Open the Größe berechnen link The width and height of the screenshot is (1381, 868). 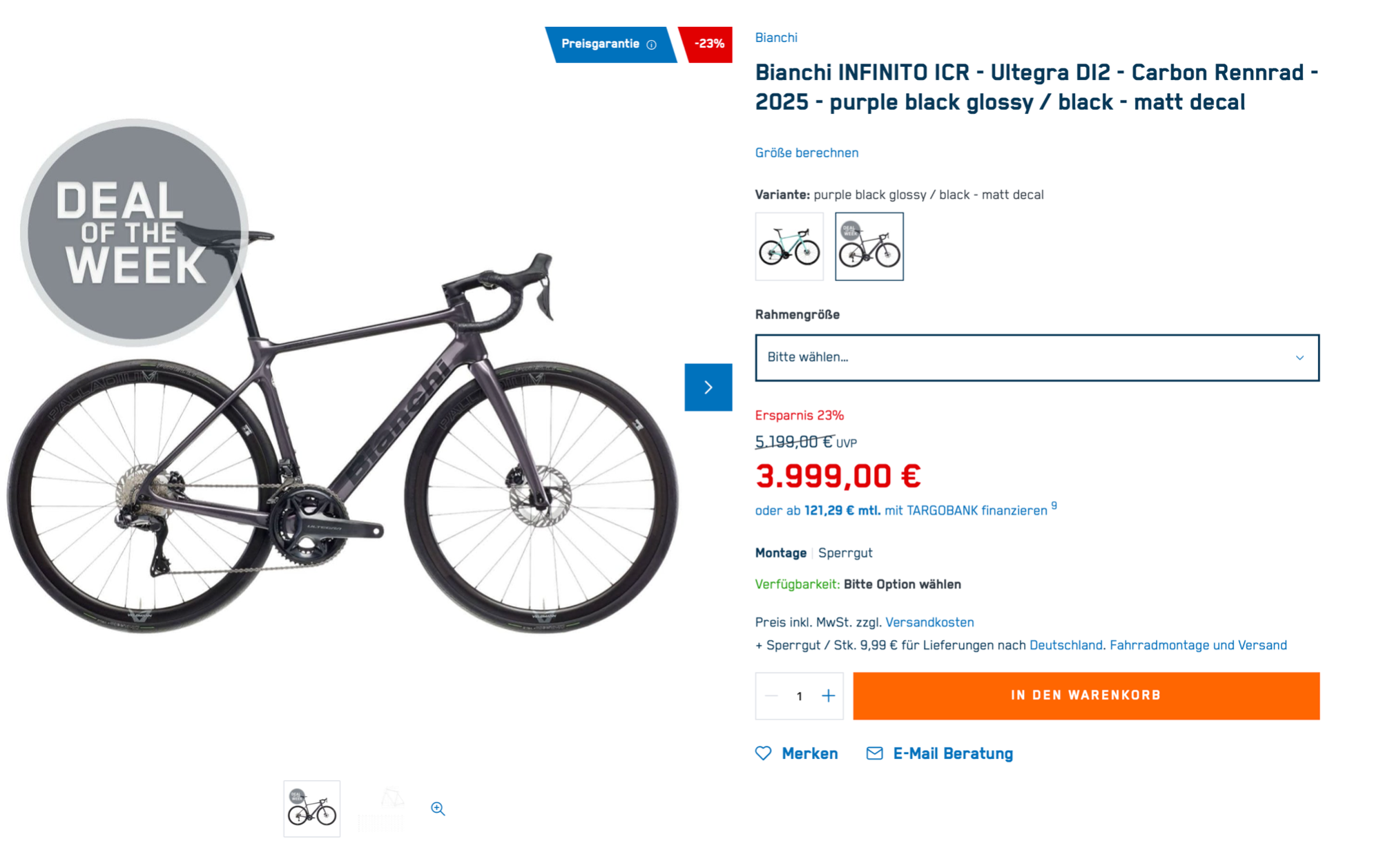(x=807, y=153)
